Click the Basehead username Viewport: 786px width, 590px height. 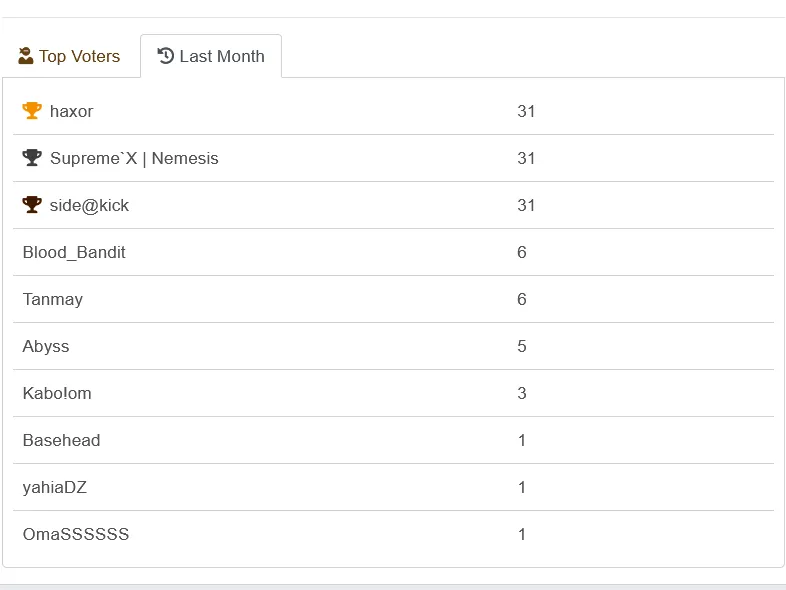point(61,440)
